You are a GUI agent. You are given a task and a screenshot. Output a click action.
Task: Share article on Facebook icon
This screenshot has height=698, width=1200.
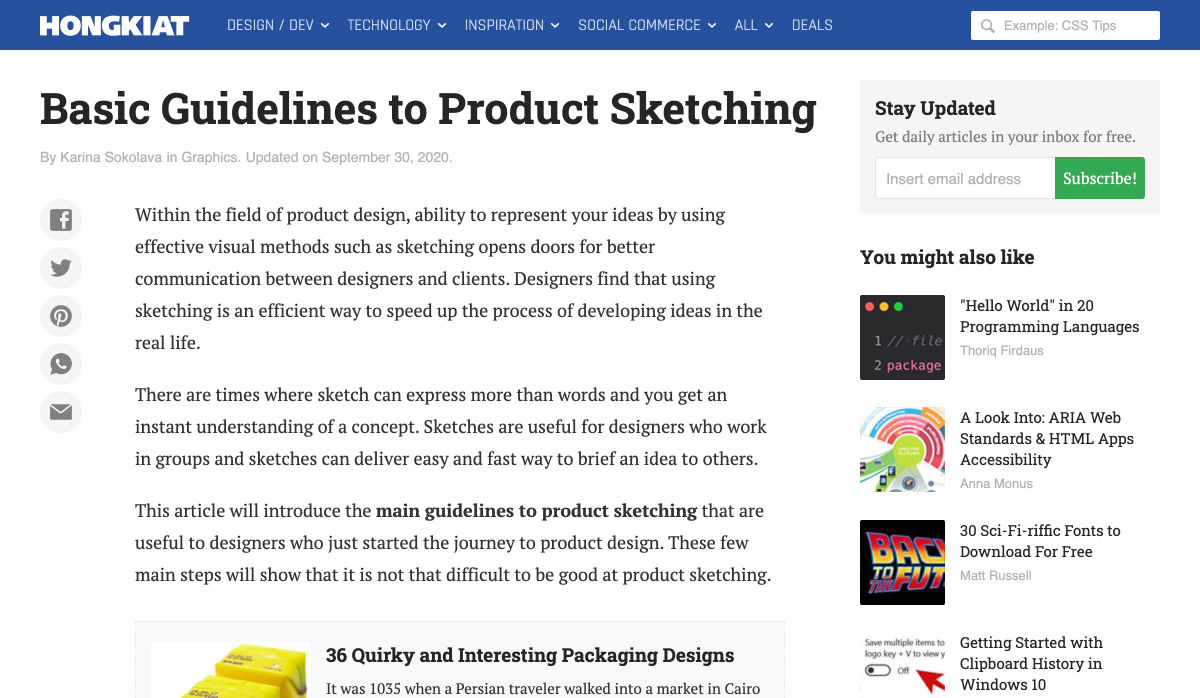coord(61,220)
